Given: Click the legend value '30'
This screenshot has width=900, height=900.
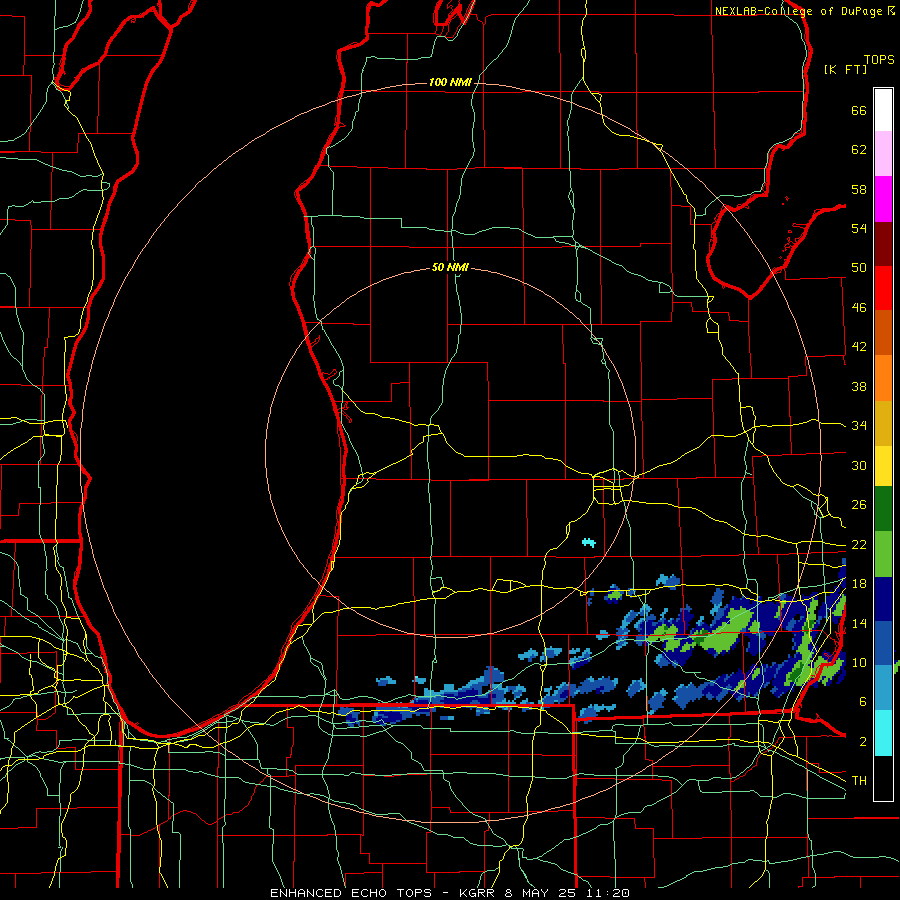Looking at the screenshot, I should click(859, 465).
